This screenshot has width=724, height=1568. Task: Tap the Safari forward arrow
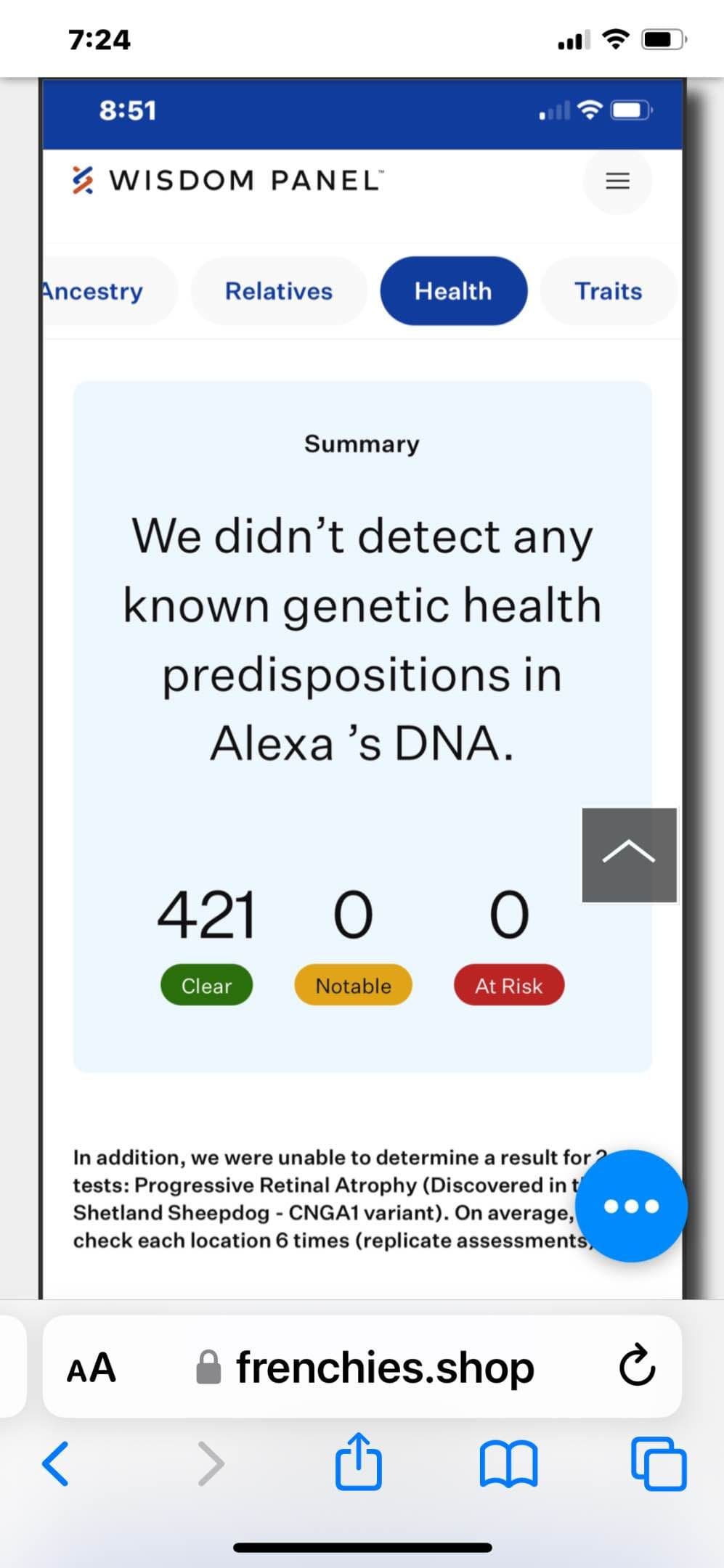coord(211,1463)
